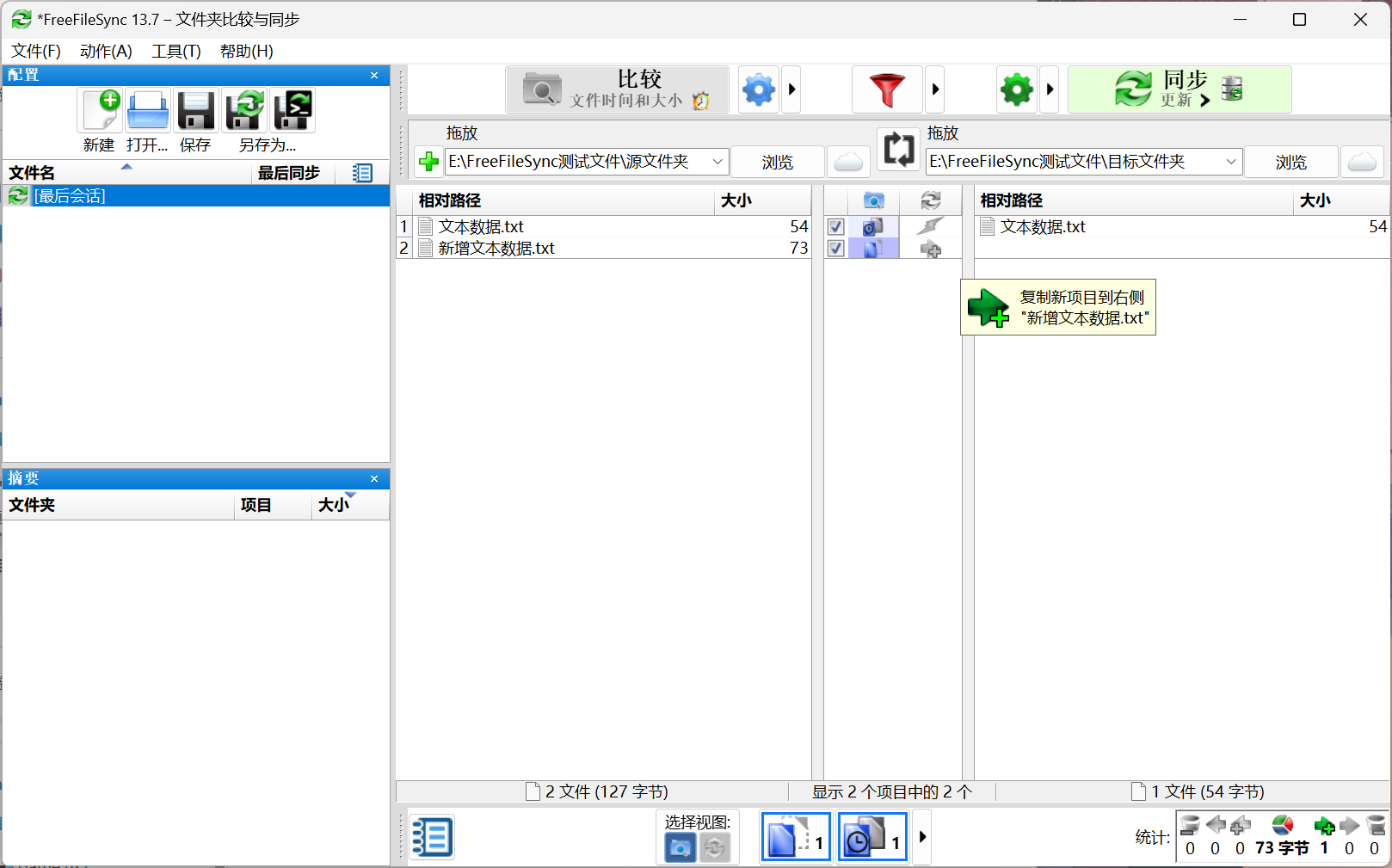This screenshot has height=868, width=1392.
Task: Click the FreeFileSync logo in the title bar
Action: coord(22,19)
